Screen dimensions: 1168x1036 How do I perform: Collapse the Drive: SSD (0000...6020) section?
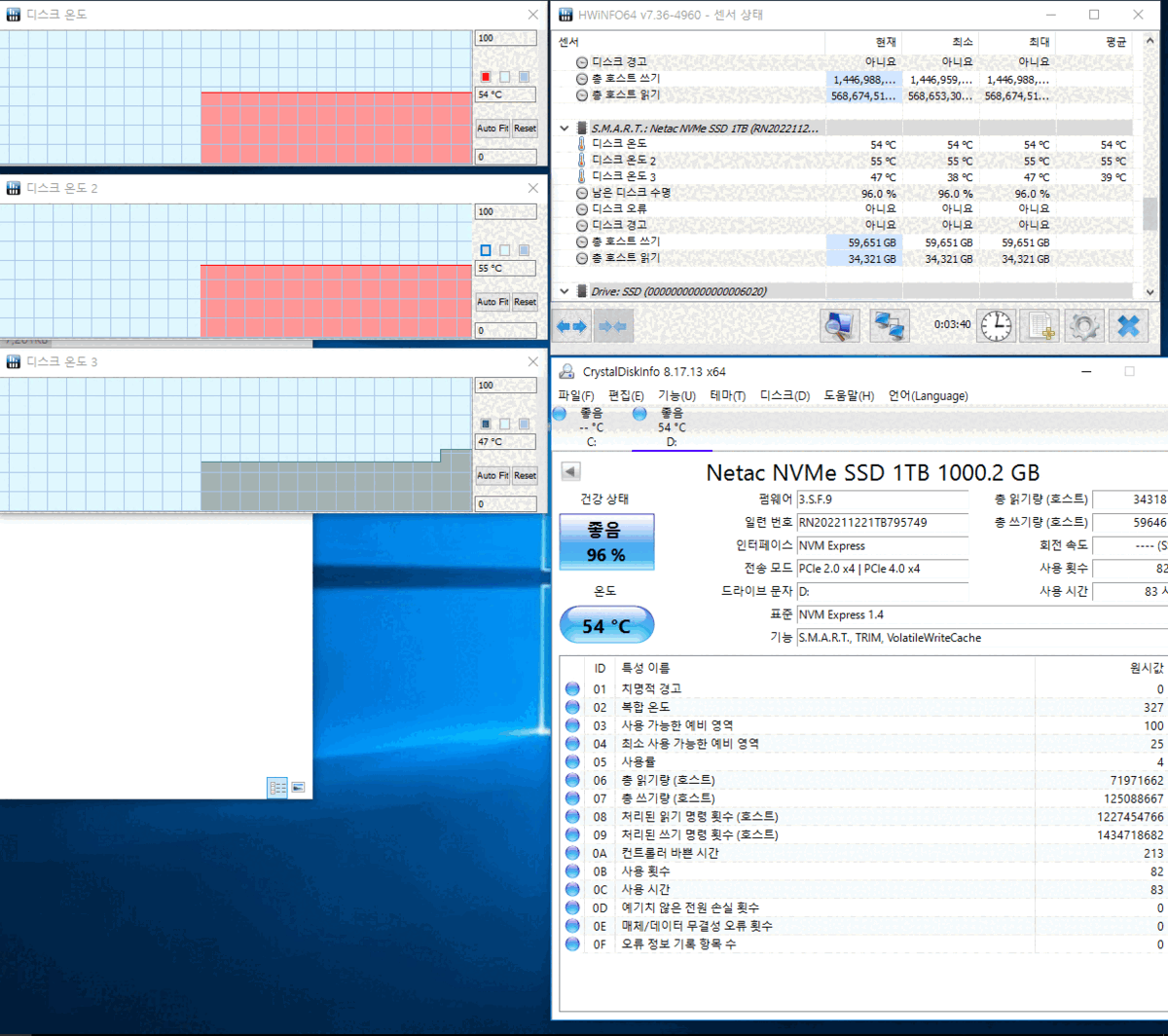pos(565,291)
